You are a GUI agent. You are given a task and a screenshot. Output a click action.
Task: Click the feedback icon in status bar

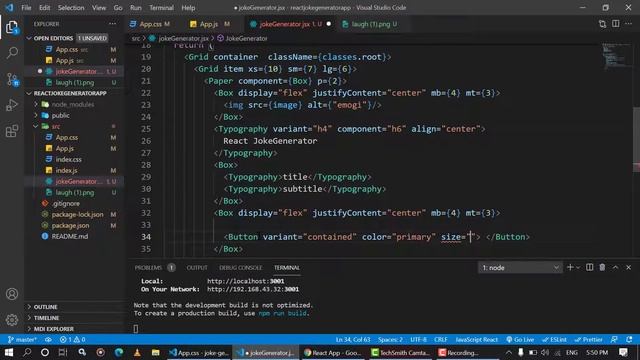[614, 339]
